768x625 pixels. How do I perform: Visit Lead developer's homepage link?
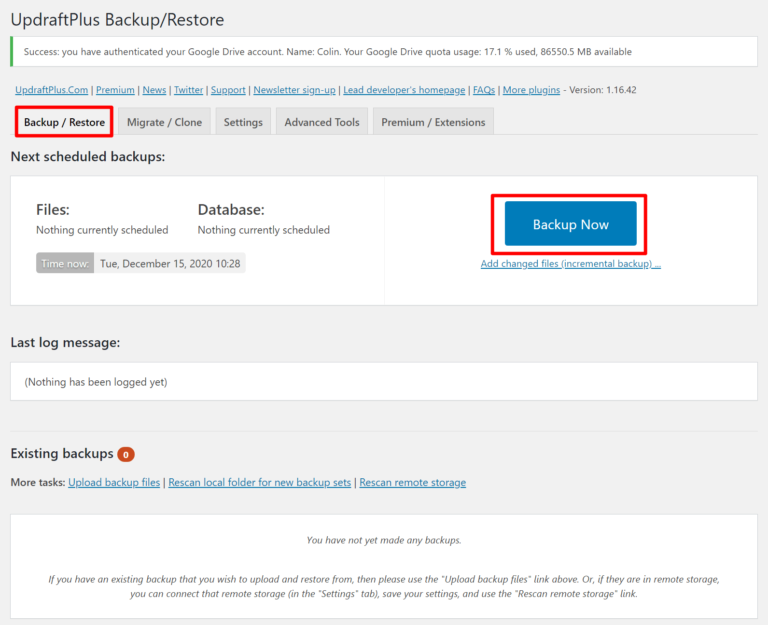pos(404,90)
